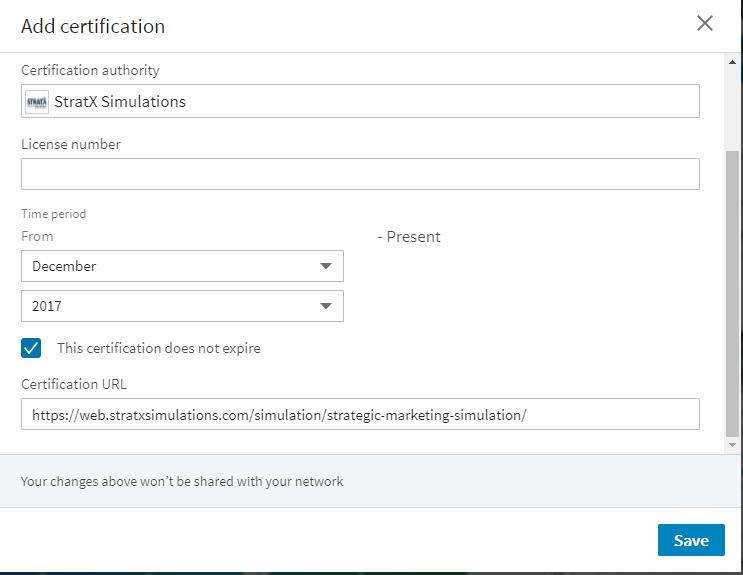Focus the empty License number field

point(360,174)
